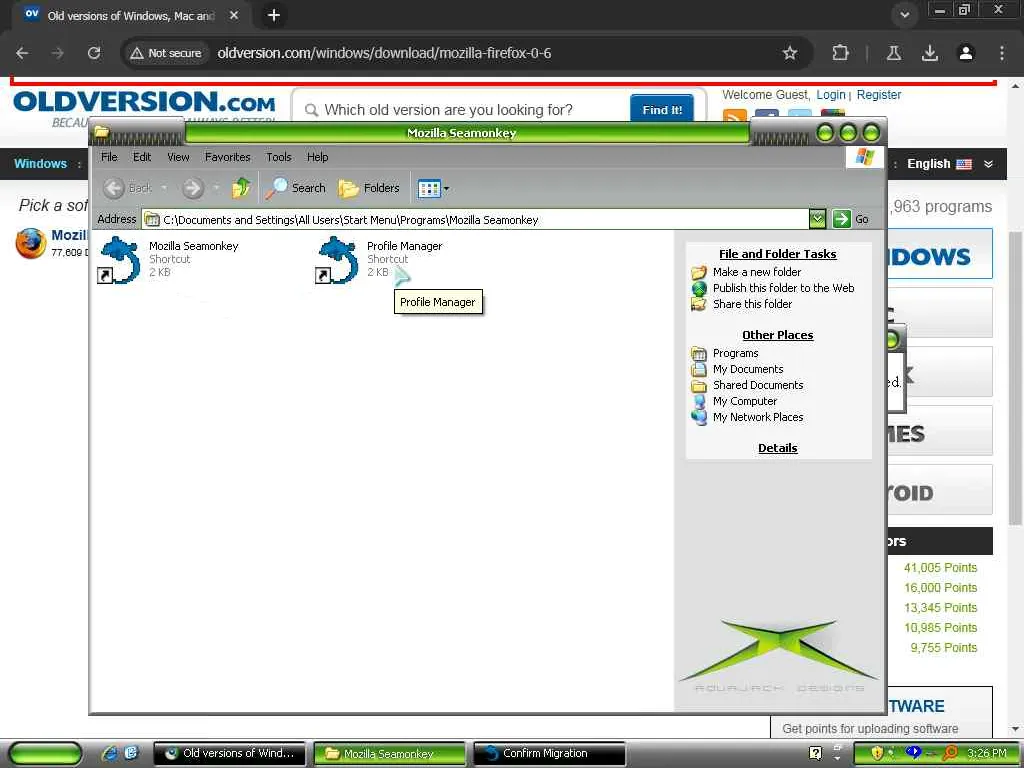1024x768 pixels.
Task: Switch to the Confirm Migration taskbar button
Action: click(549, 754)
